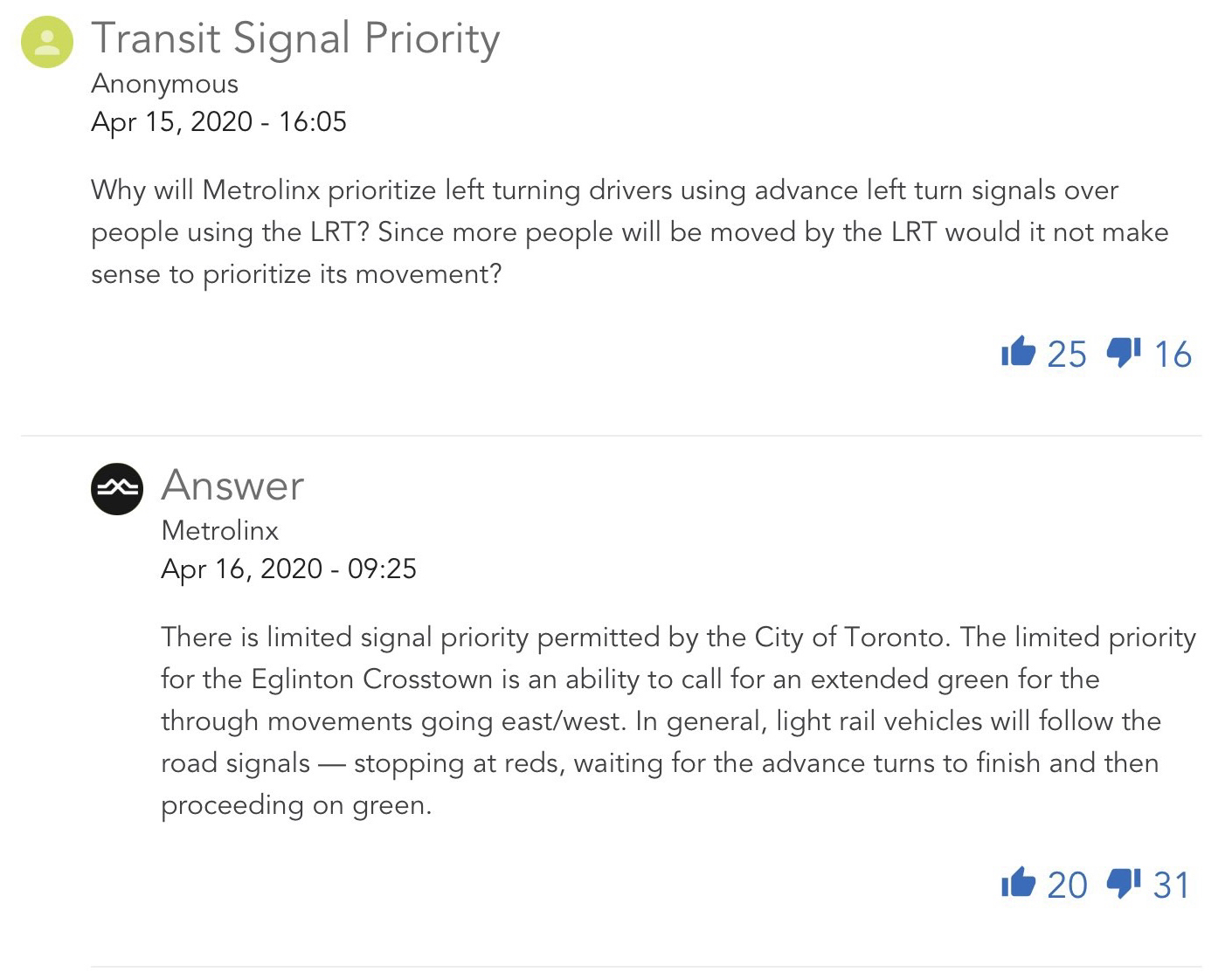Click the question date 'Apr 15, 2020 - 16:05'
Viewport: 1232px width, 972px height.
(x=218, y=121)
